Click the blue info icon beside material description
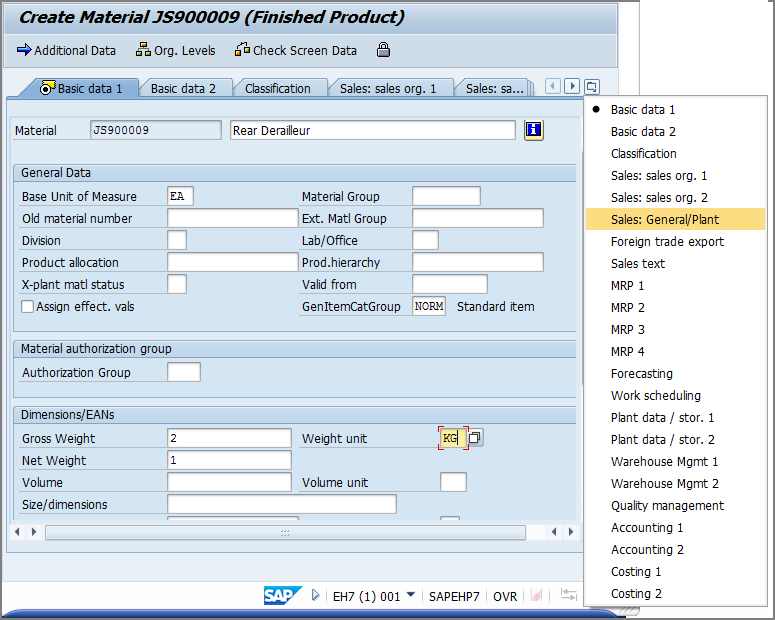Viewport: 775px width, 620px height. pyautogui.click(x=533, y=130)
